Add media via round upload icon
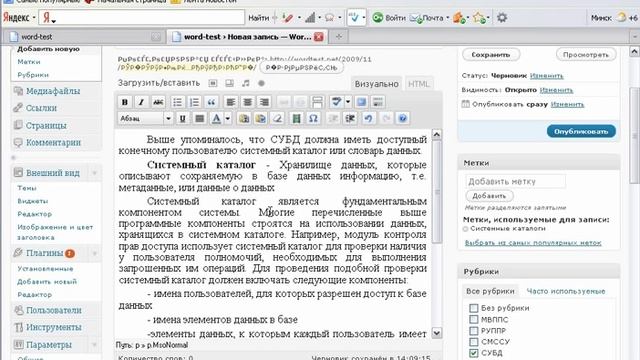Screen dimensions: 640x360 [x=262, y=83]
